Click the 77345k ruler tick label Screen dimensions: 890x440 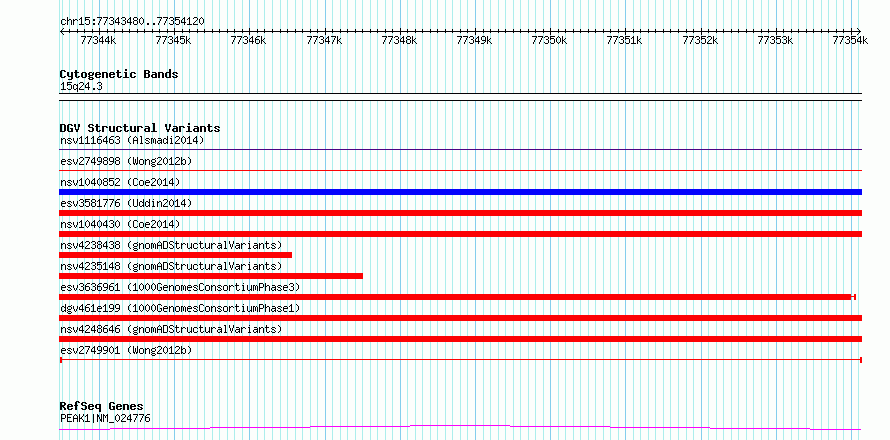(173, 40)
